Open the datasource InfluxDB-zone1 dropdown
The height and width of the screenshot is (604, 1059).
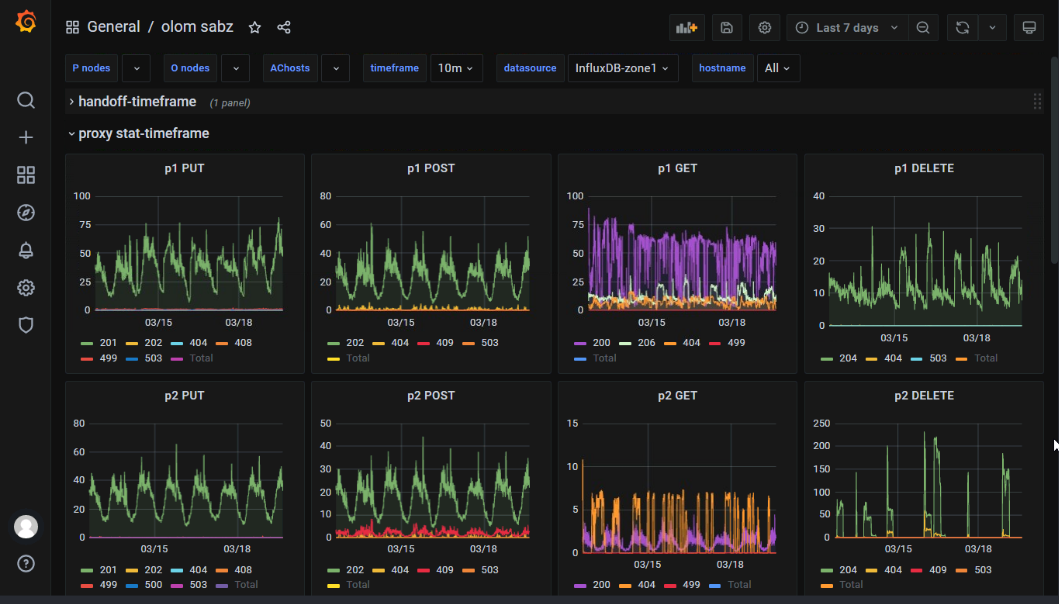623,68
